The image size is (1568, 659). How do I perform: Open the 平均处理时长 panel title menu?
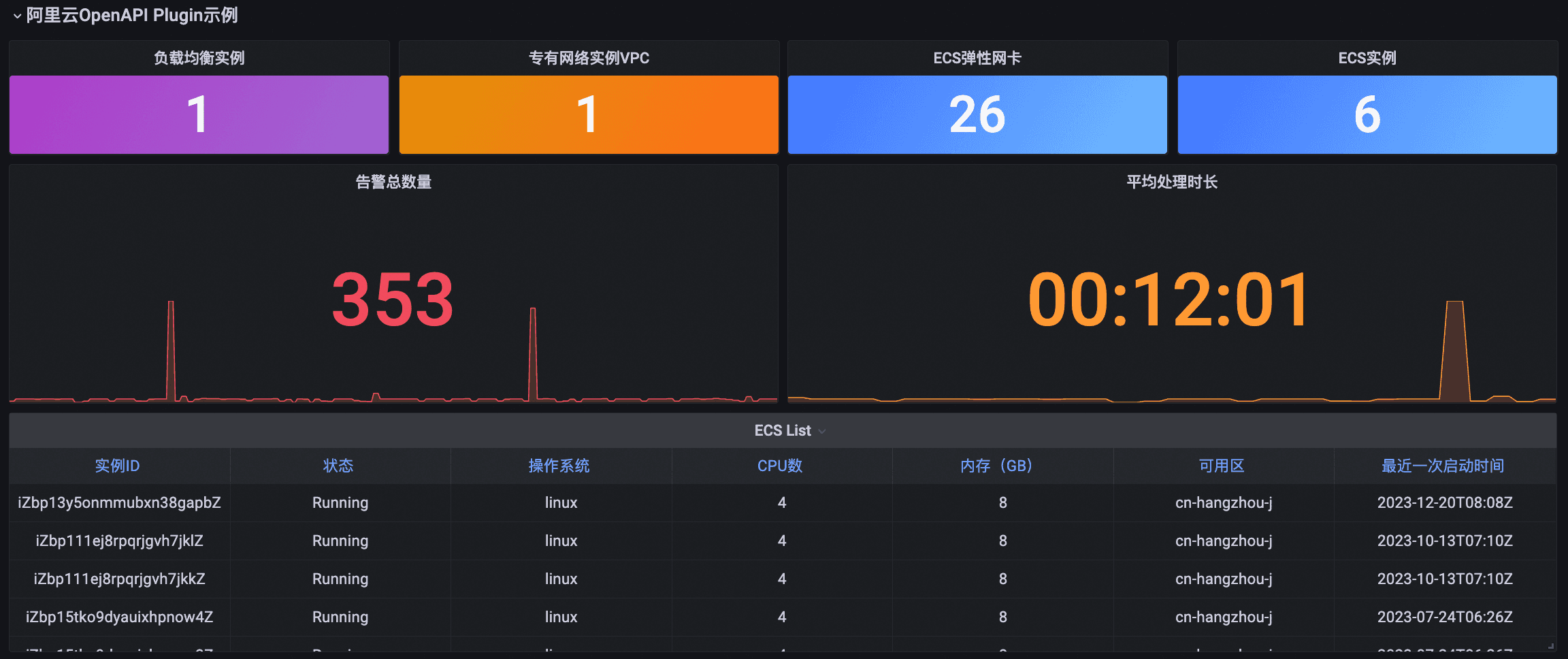[x=1171, y=182]
